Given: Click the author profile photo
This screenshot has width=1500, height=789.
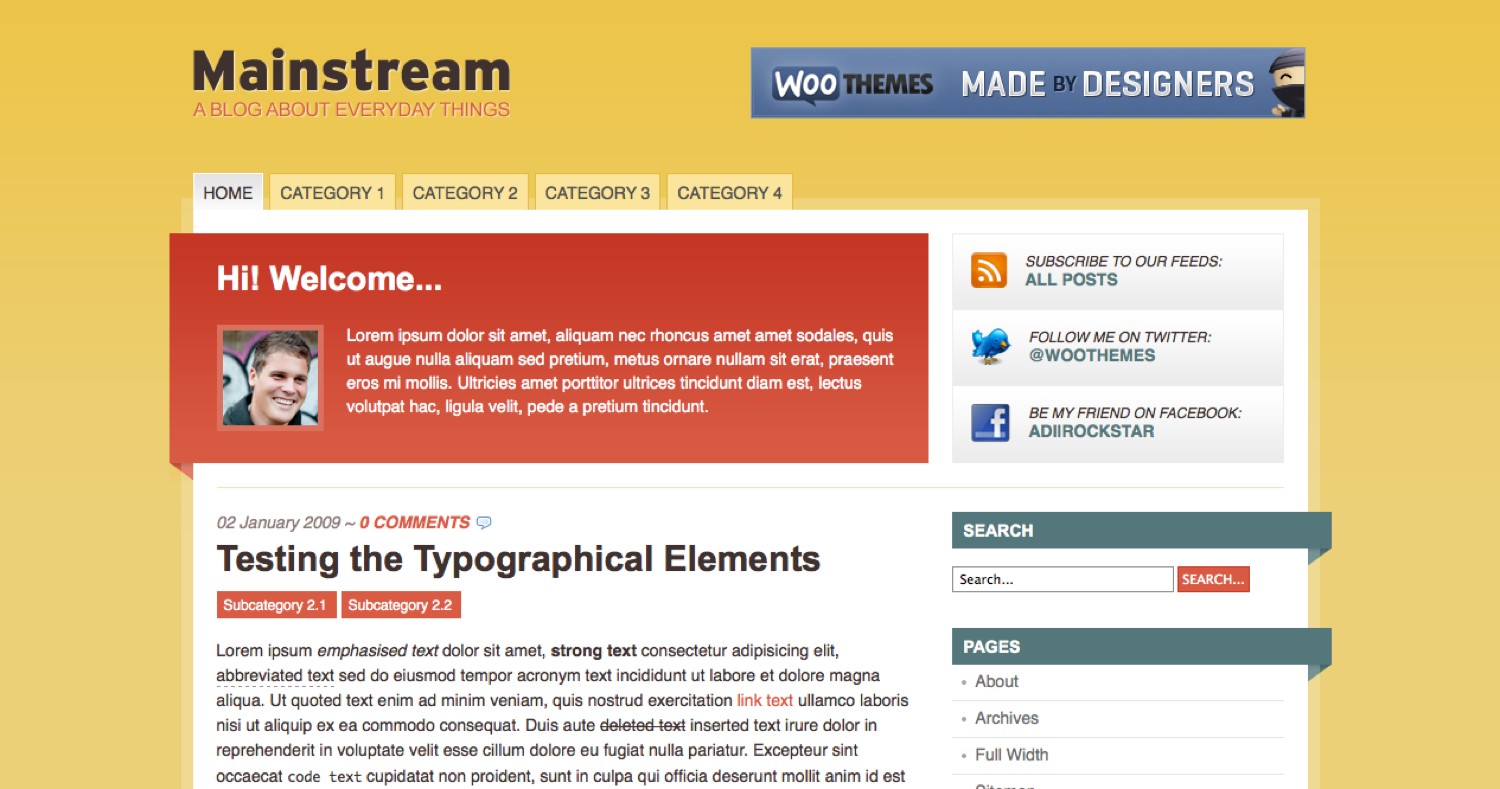Looking at the screenshot, I should 270,378.
